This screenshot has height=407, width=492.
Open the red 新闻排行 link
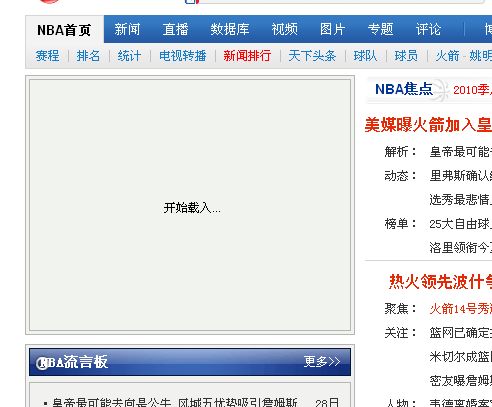247,56
